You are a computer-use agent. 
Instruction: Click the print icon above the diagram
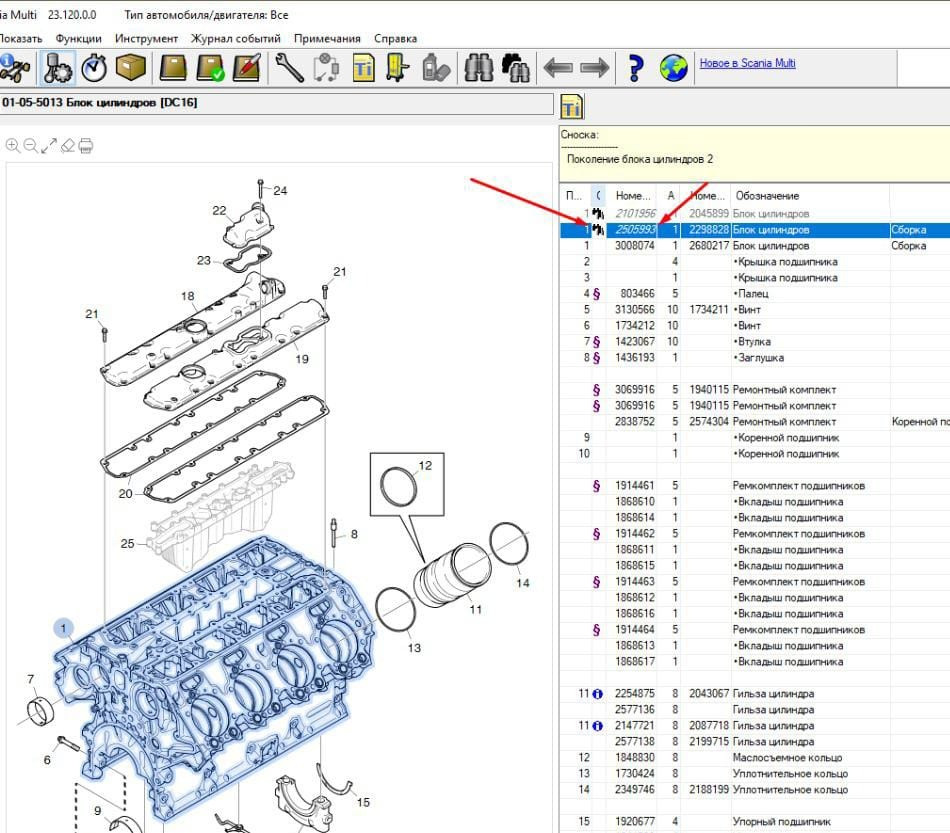pyautogui.click(x=86, y=146)
